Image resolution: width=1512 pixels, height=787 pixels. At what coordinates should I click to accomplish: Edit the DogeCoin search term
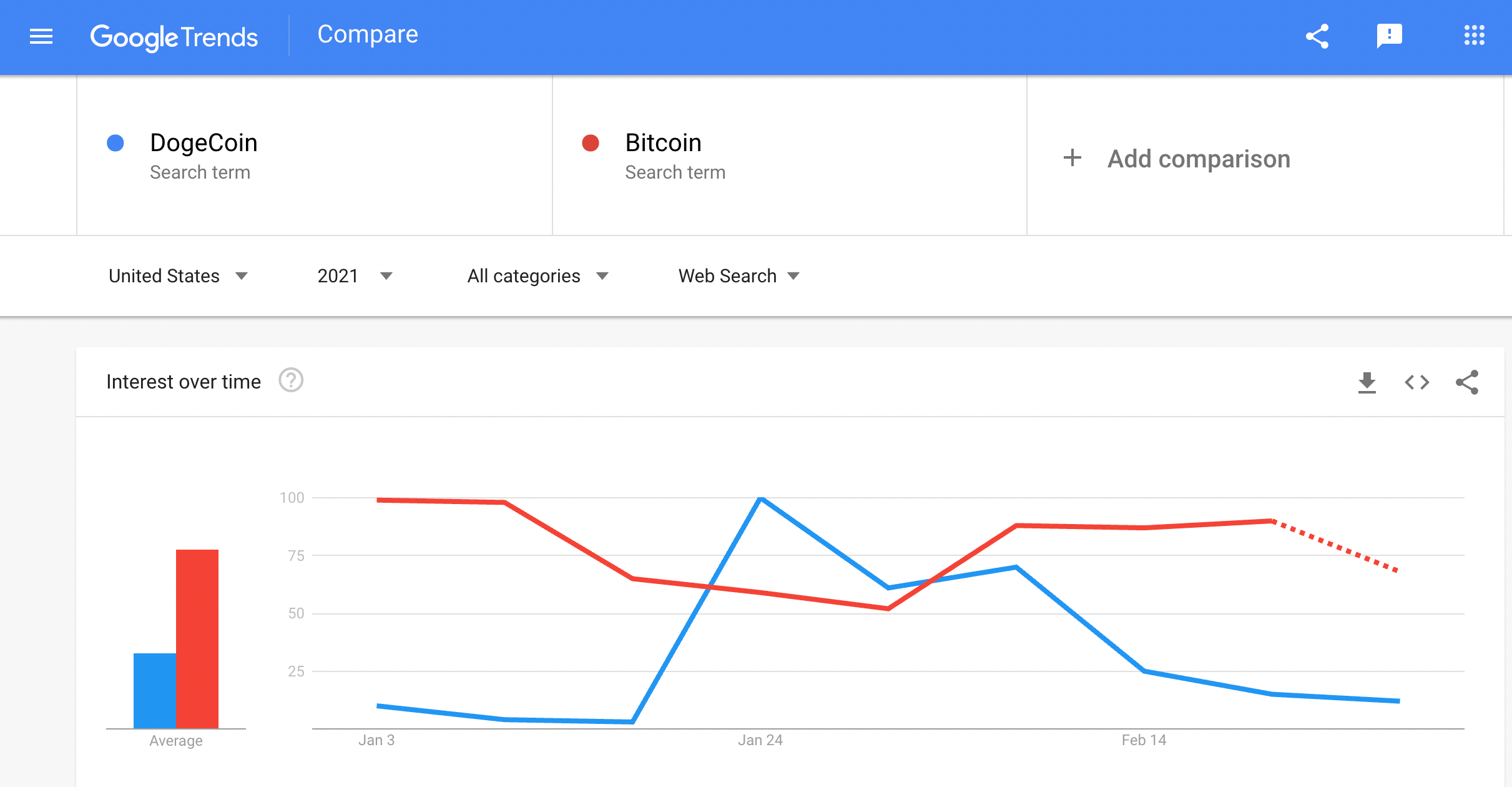204,143
